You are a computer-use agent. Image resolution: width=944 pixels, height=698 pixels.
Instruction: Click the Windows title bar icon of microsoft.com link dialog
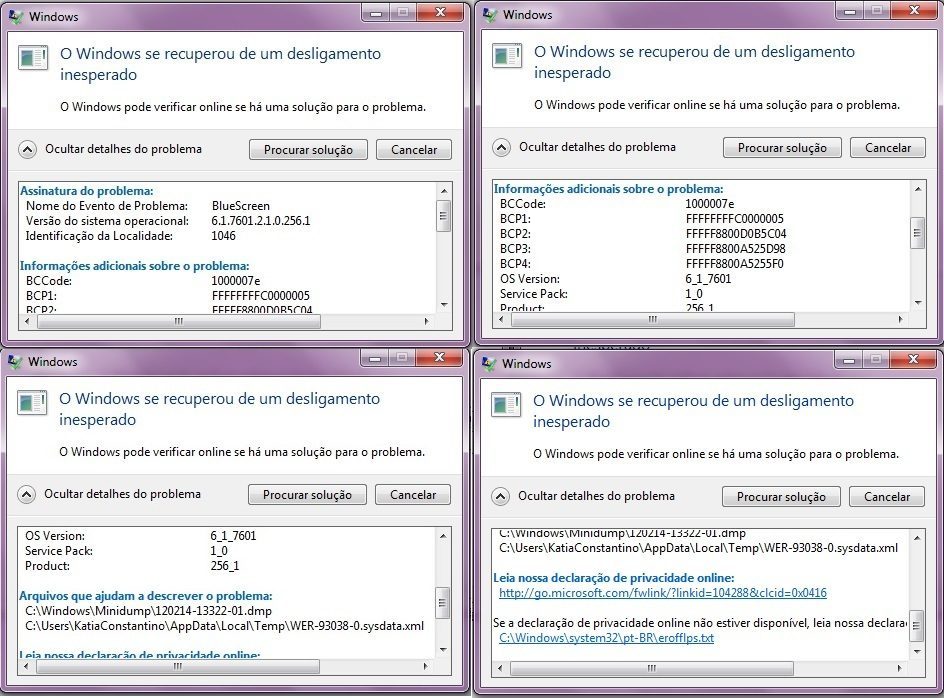[489, 363]
